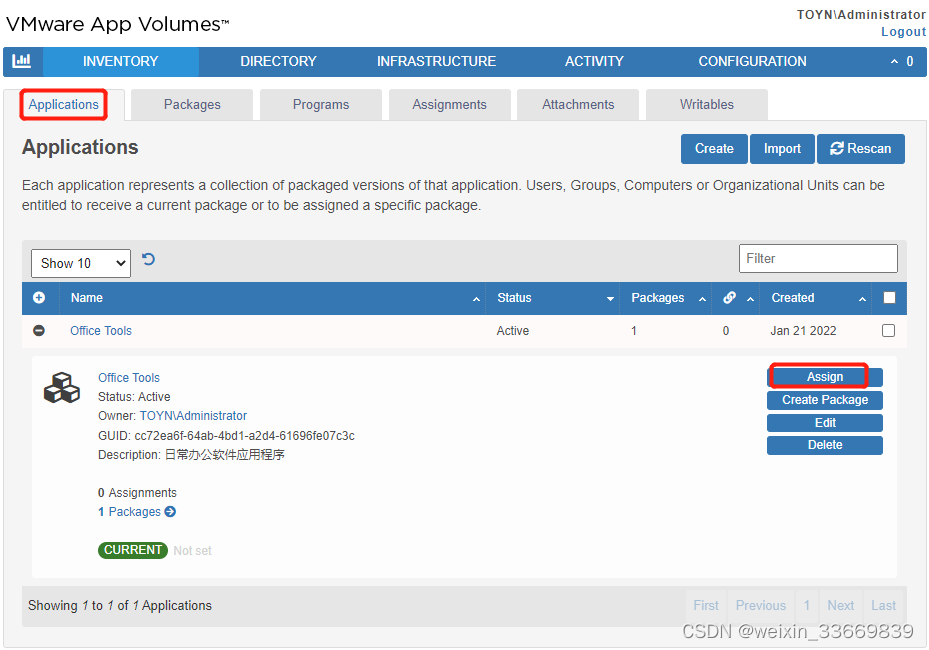The height and width of the screenshot is (650, 929).
Task: Click the attachments link icon column header
Action: [x=729, y=297]
